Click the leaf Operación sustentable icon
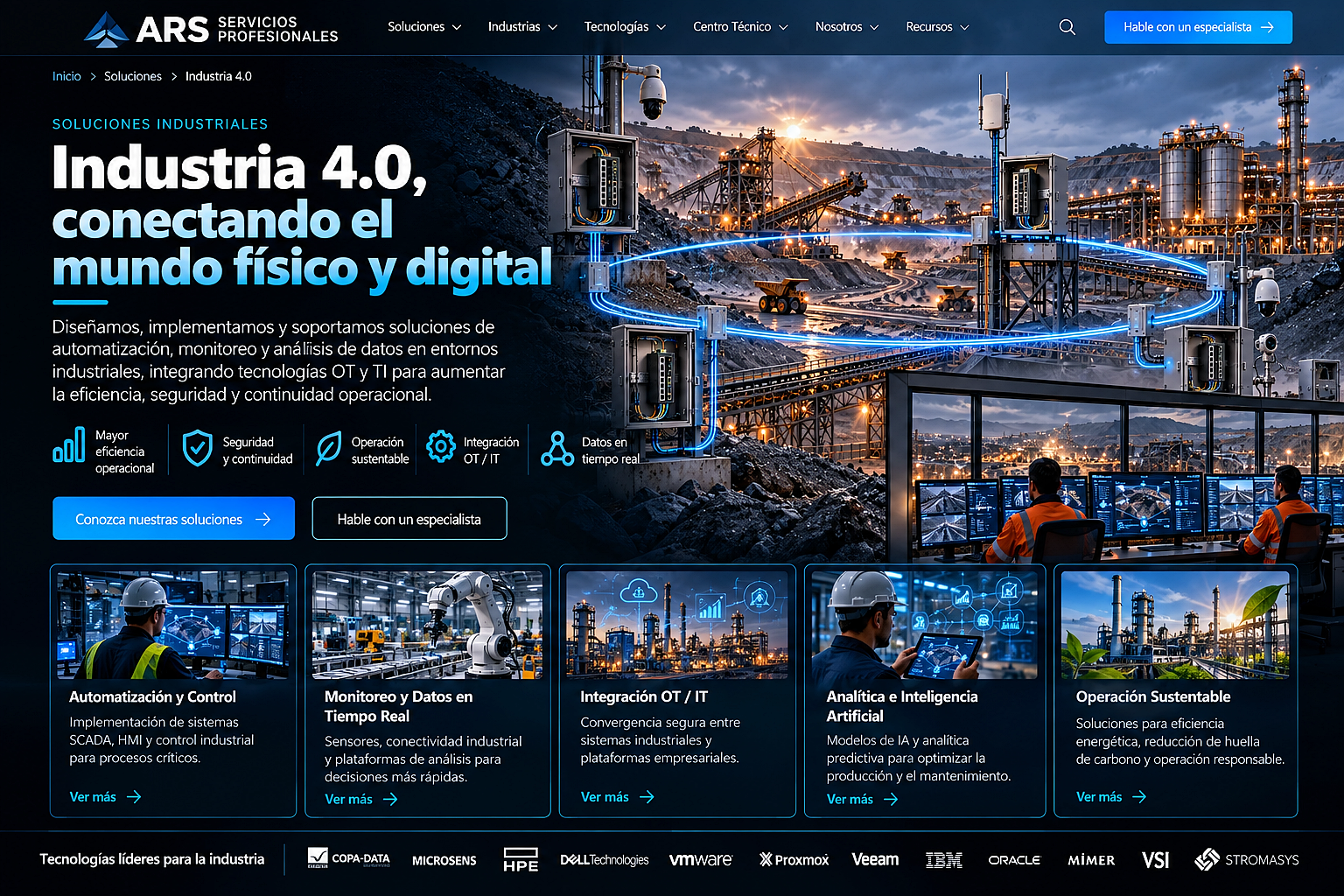The height and width of the screenshot is (896, 1344). click(328, 448)
